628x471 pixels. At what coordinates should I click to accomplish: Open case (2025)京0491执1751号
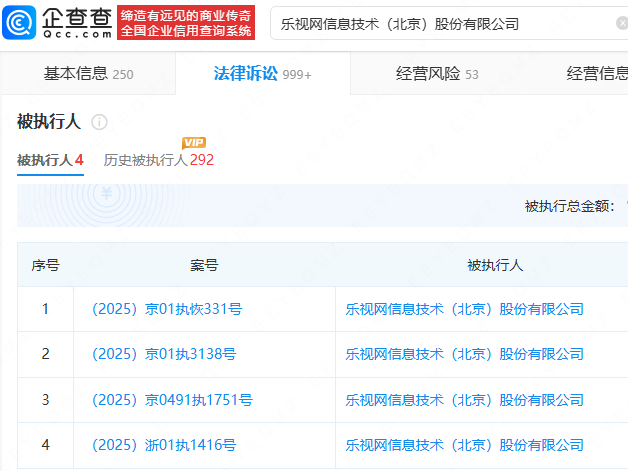[171, 400]
